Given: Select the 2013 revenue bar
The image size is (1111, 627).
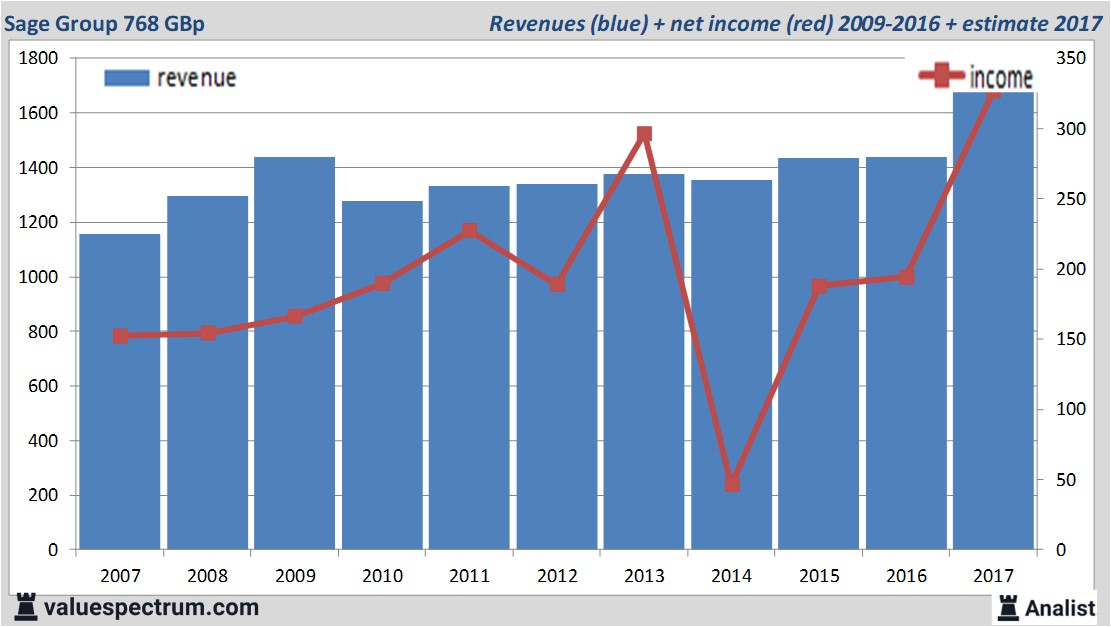Looking at the screenshot, I should tap(644, 361).
